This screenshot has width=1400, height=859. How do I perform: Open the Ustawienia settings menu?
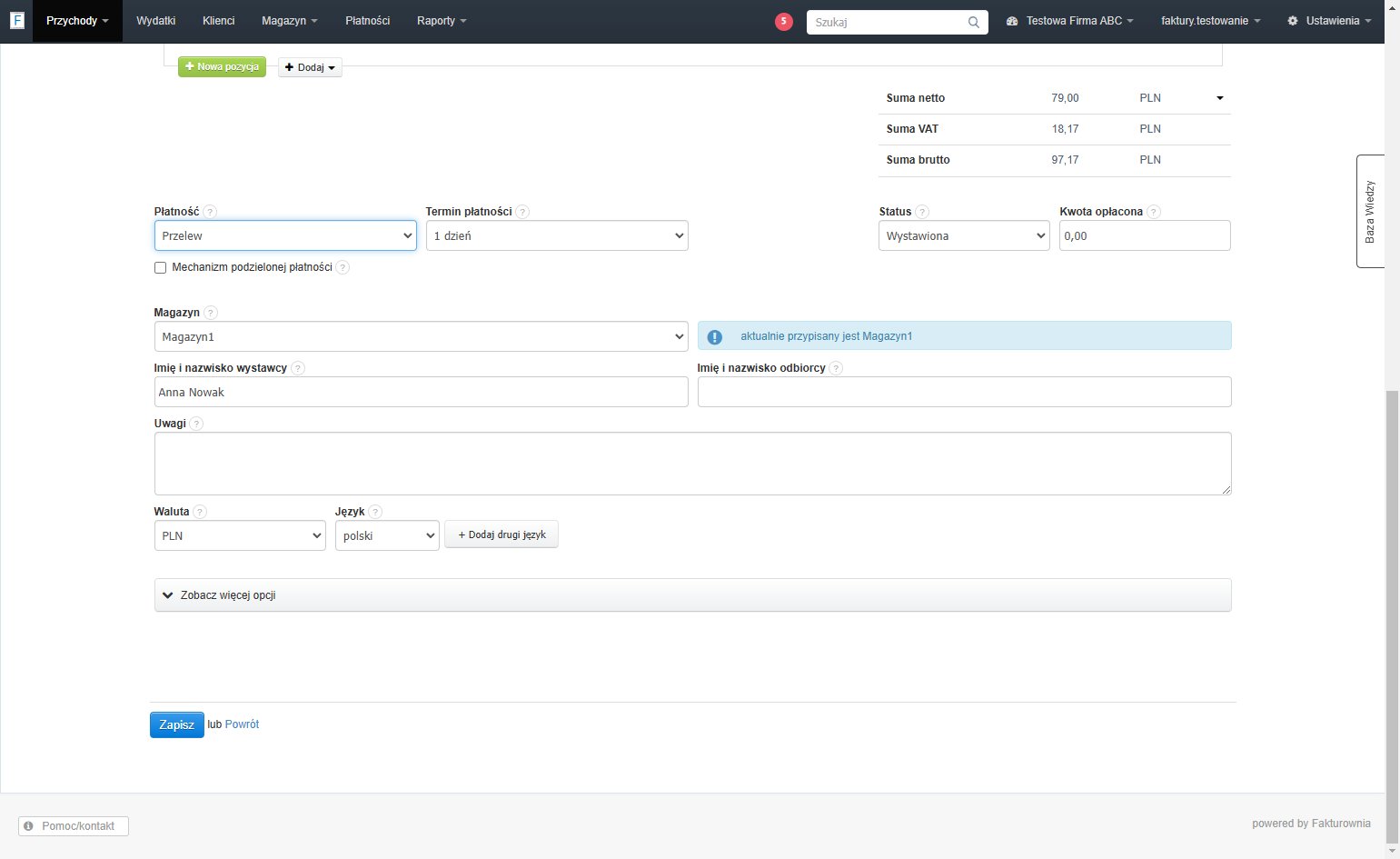1329,21
